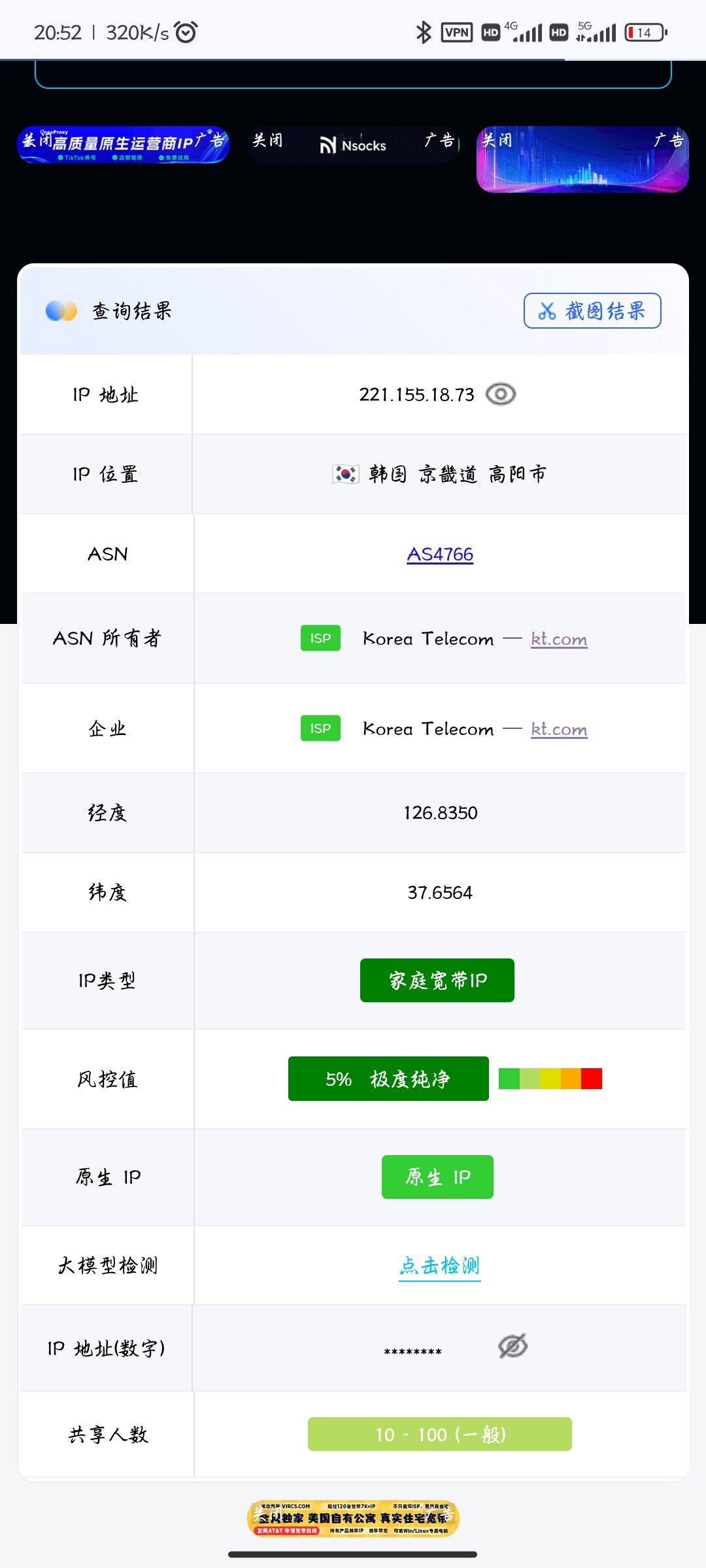Tap the 家庭宽带IP type badge
The height and width of the screenshot is (1568, 706).
(x=437, y=980)
